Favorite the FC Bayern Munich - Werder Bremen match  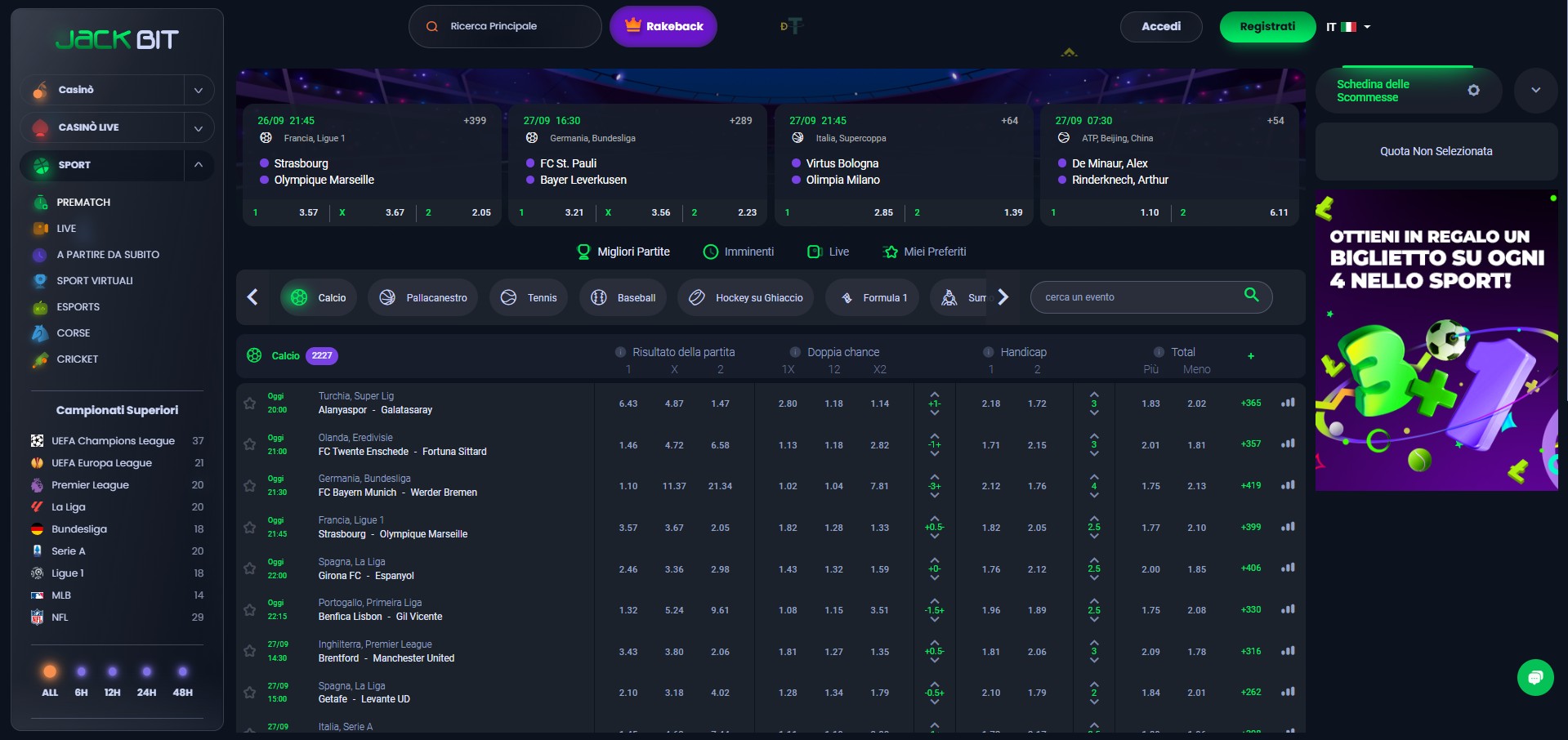[x=250, y=486]
